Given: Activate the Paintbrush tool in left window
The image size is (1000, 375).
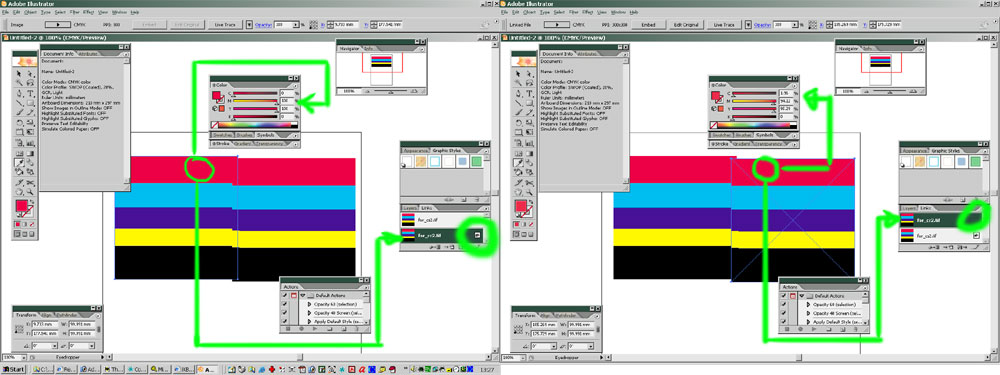Looking at the screenshot, I should (x=19, y=112).
